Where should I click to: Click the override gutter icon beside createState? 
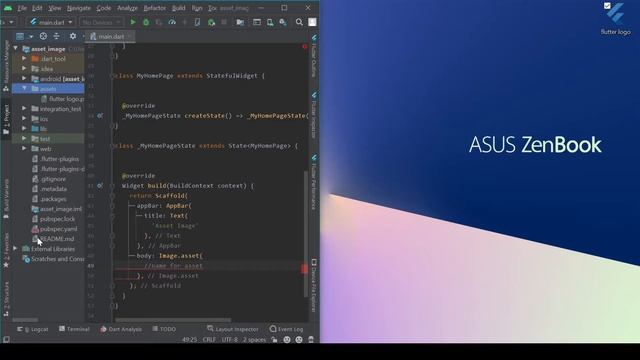coord(100,116)
